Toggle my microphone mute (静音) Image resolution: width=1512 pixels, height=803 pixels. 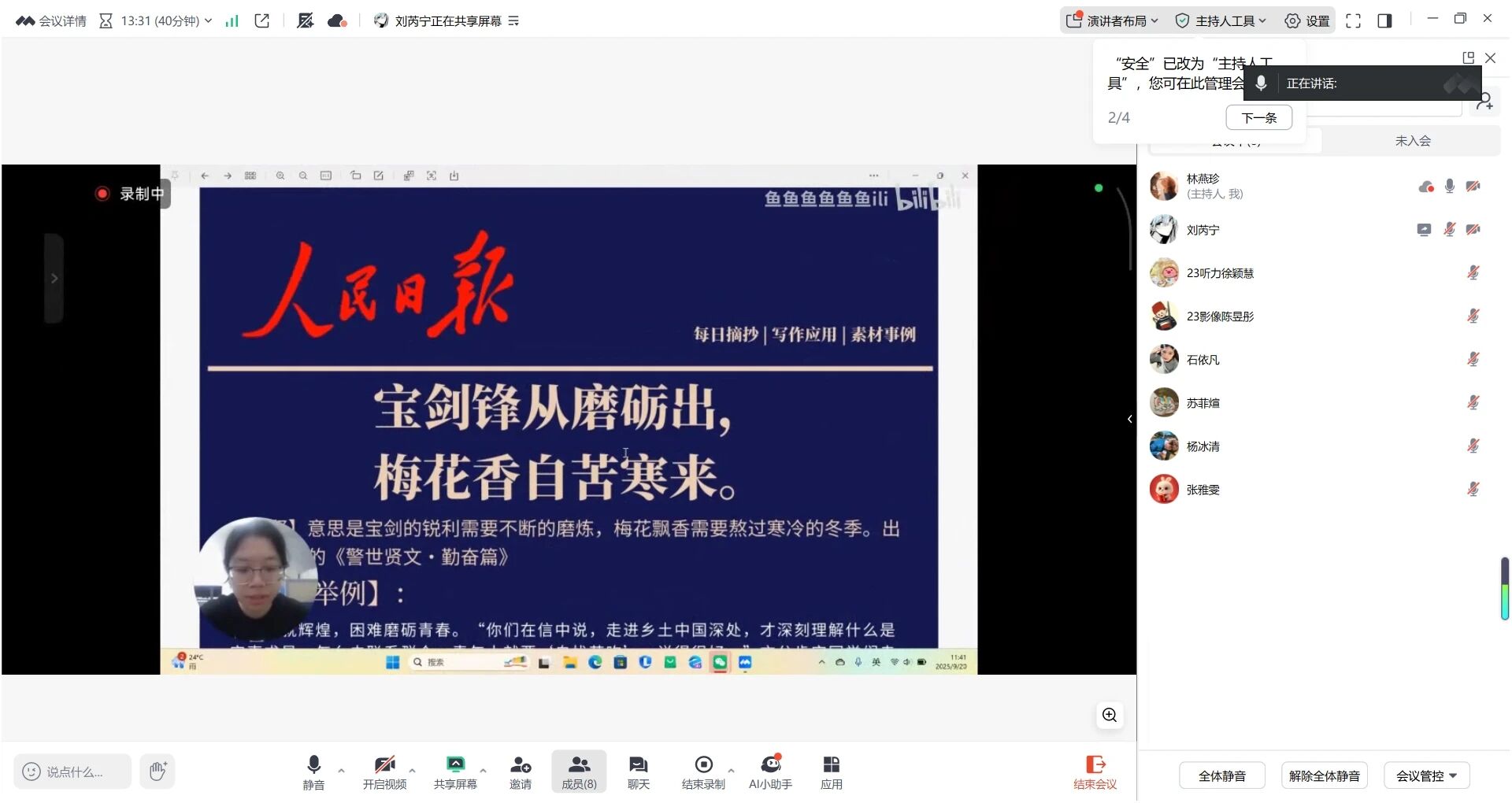click(313, 771)
